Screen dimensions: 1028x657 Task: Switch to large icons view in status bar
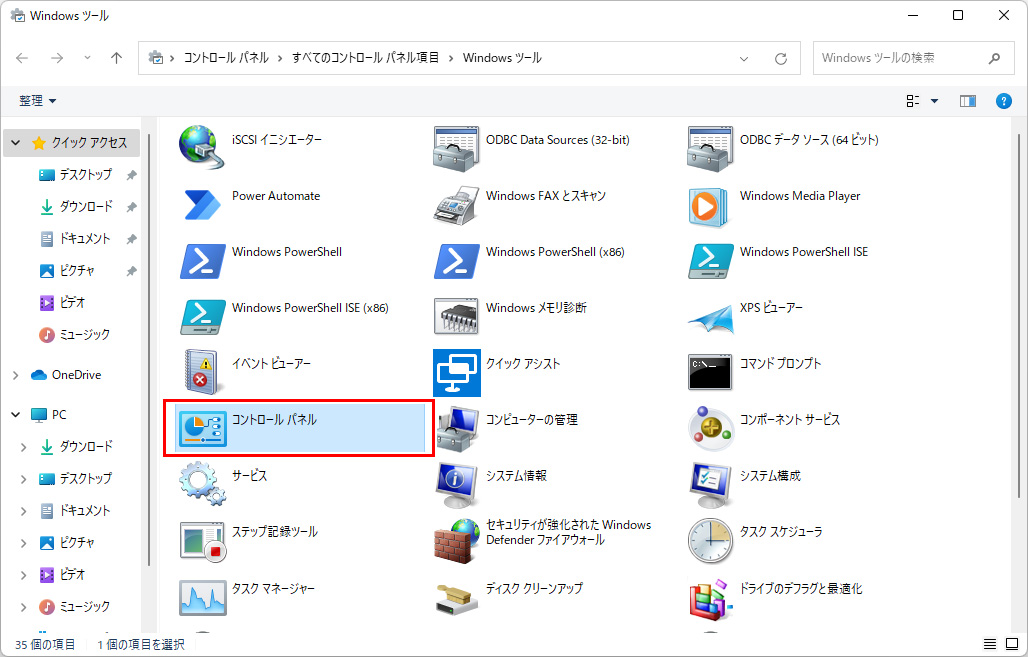click(1012, 644)
